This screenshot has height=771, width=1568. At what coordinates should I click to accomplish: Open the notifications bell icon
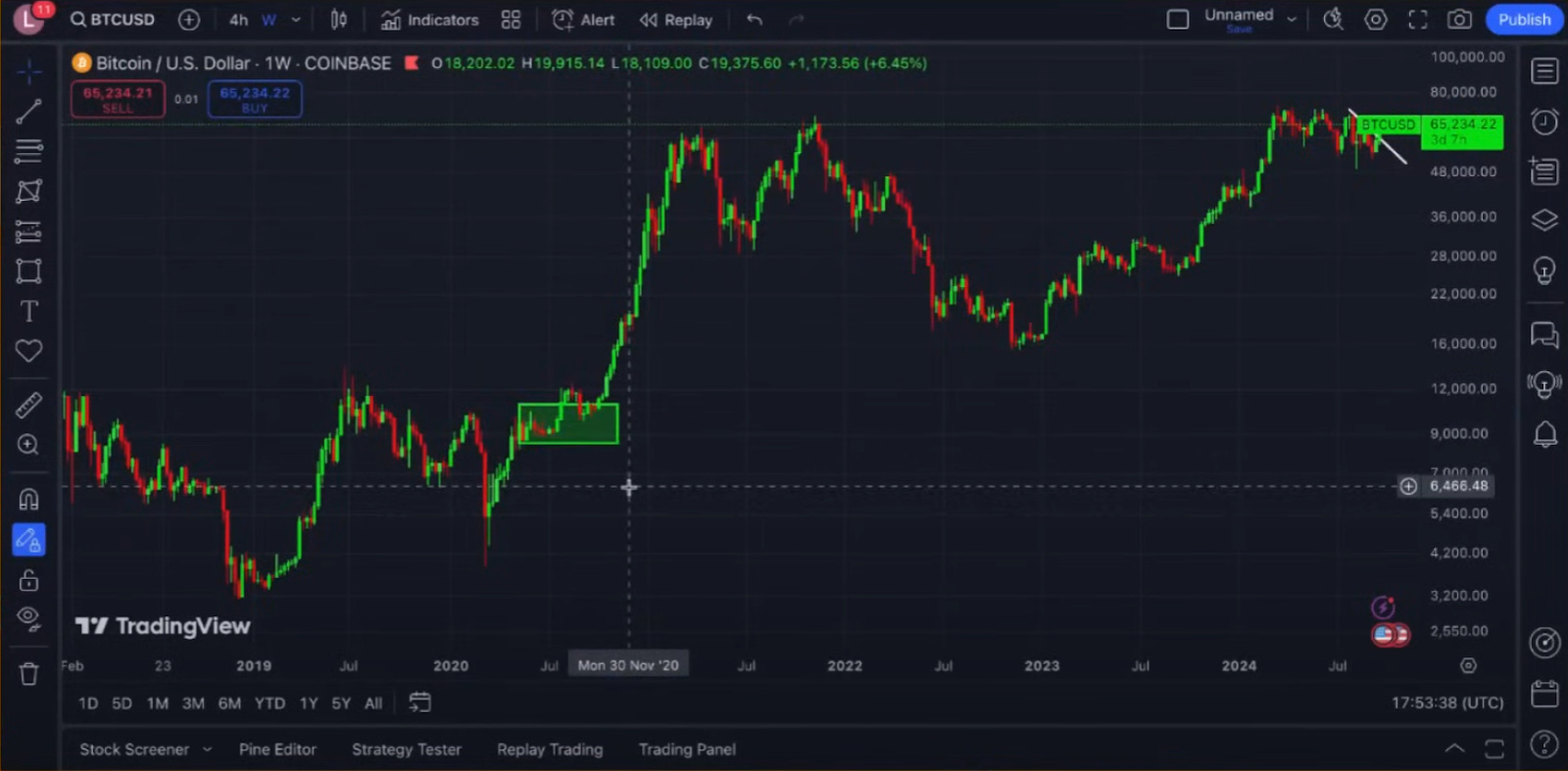pyautogui.click(x=1544, y=434)
